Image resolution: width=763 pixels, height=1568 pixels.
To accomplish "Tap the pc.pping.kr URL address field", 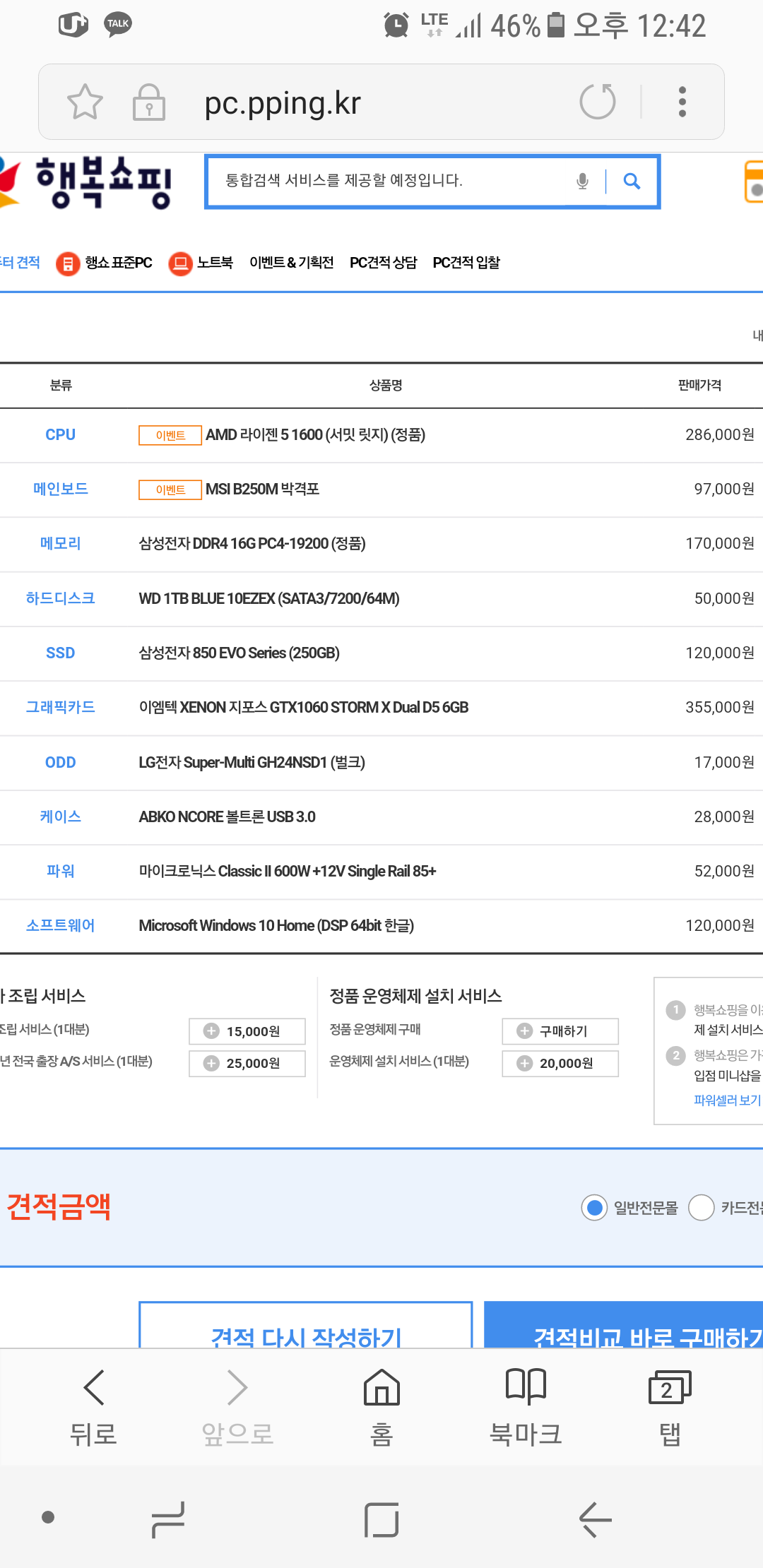I will pos(283,102).
